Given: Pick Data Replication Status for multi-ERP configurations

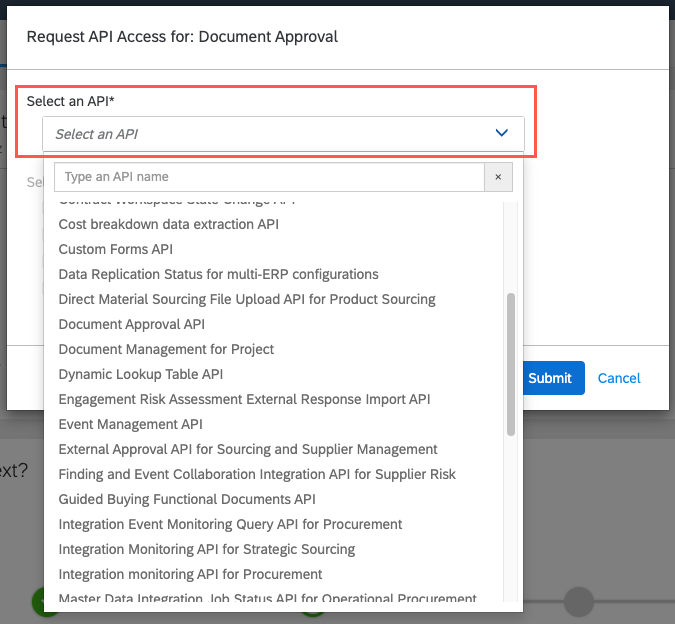Looking at the screenshot, I should click(x=218, y=274).
